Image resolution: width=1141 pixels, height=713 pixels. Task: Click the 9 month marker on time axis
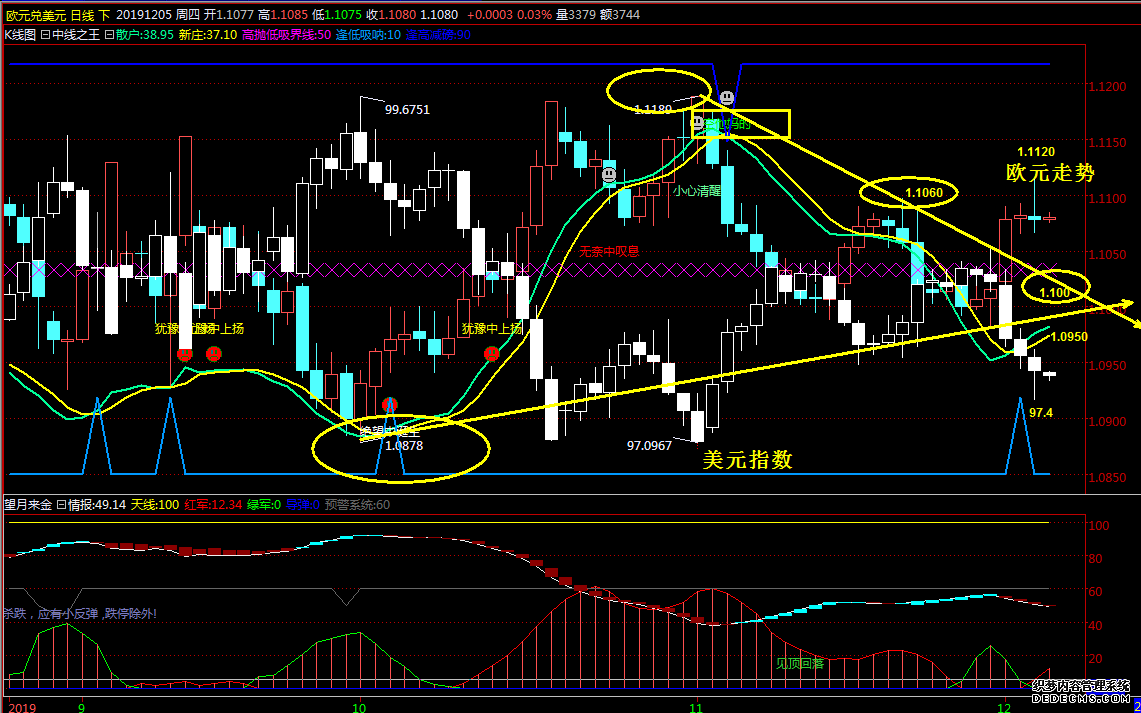click(x=82, y=706)
